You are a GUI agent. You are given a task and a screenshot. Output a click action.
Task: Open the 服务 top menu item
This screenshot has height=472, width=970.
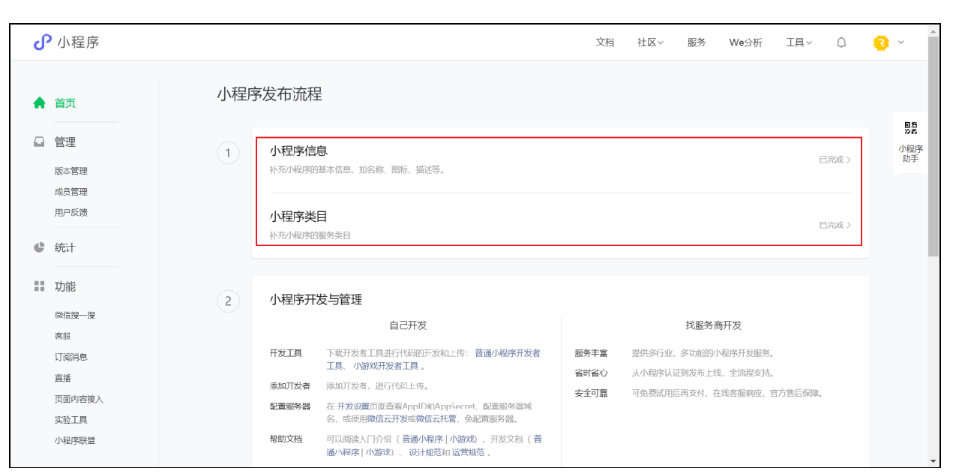click(x=696, y=43)
